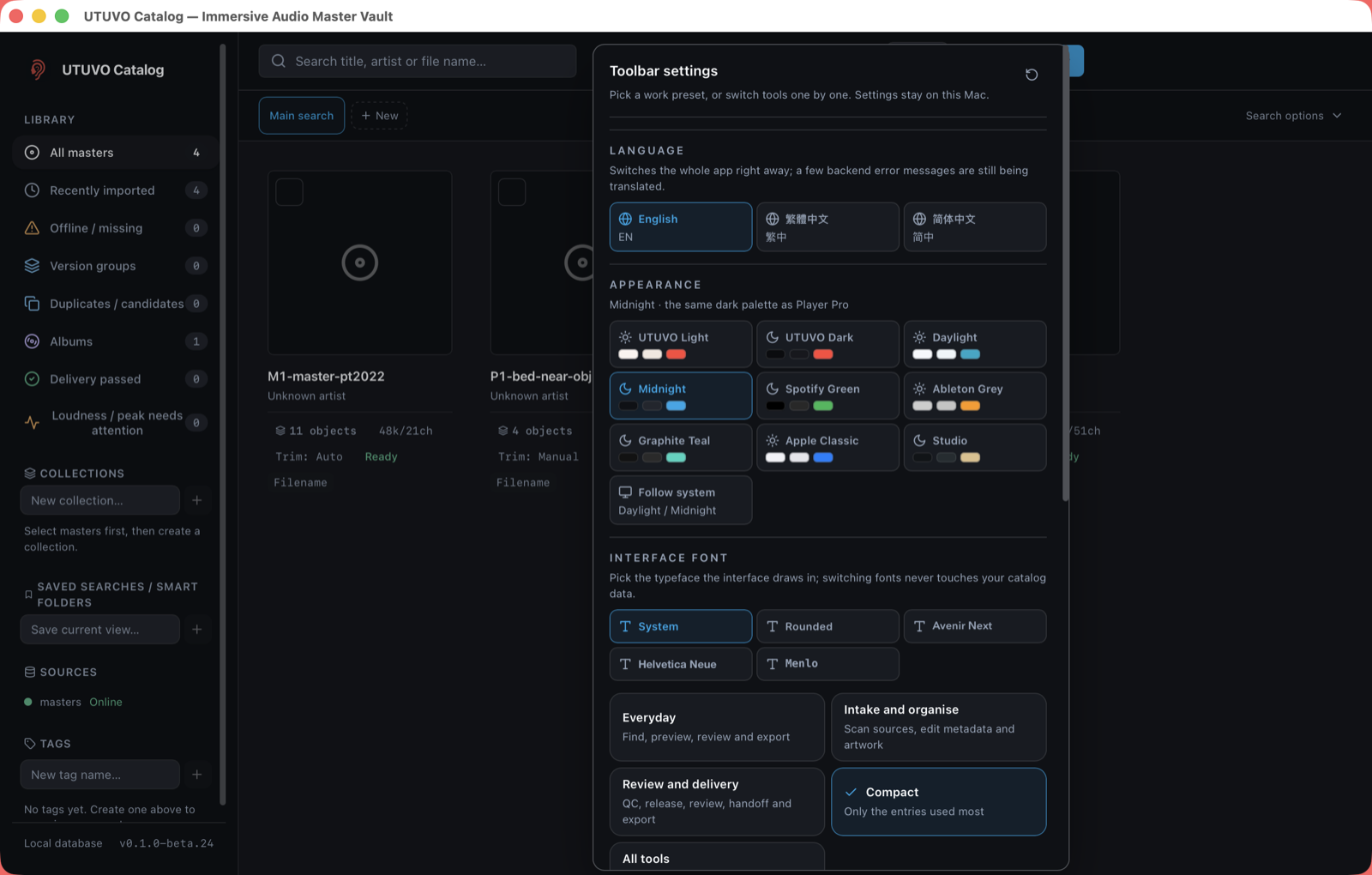Viewport: 1372px width, 875px height.
Task: Pick the Ableton Grey color palette
Action: pos(975,395)
